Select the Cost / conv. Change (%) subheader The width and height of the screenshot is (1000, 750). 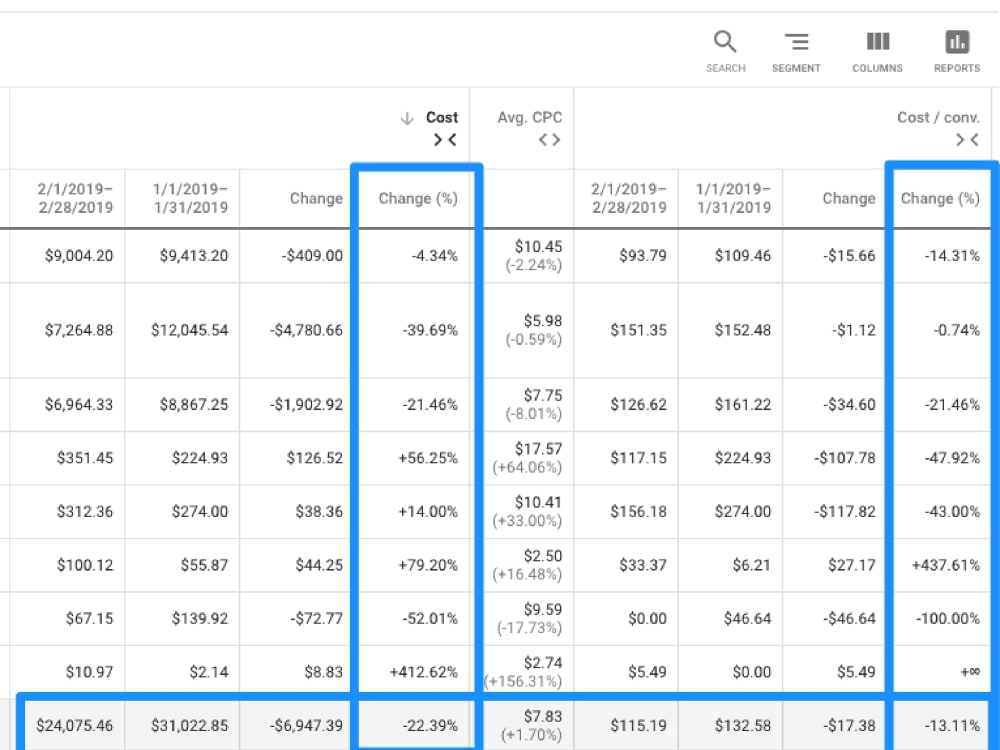(x=940, y=198)
